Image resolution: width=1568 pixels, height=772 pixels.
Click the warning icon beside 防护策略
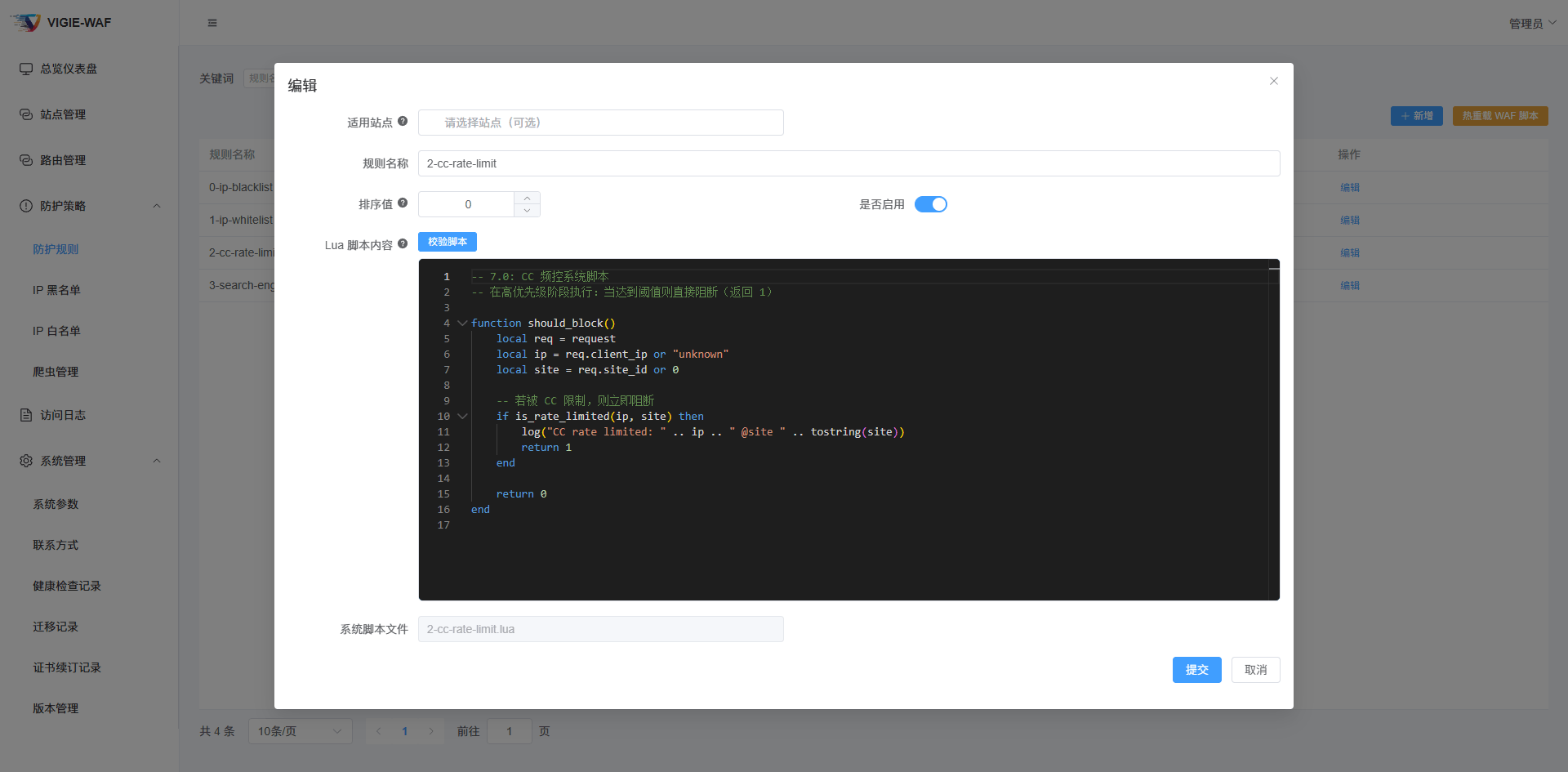[26, 206]
